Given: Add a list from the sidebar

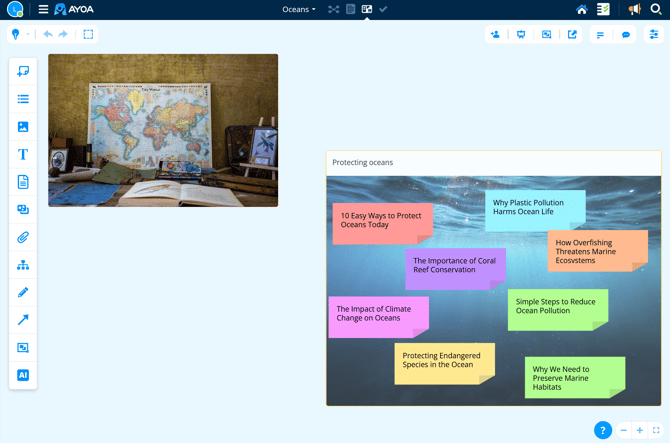Looking at the screenshot, I should click(23, 99).
